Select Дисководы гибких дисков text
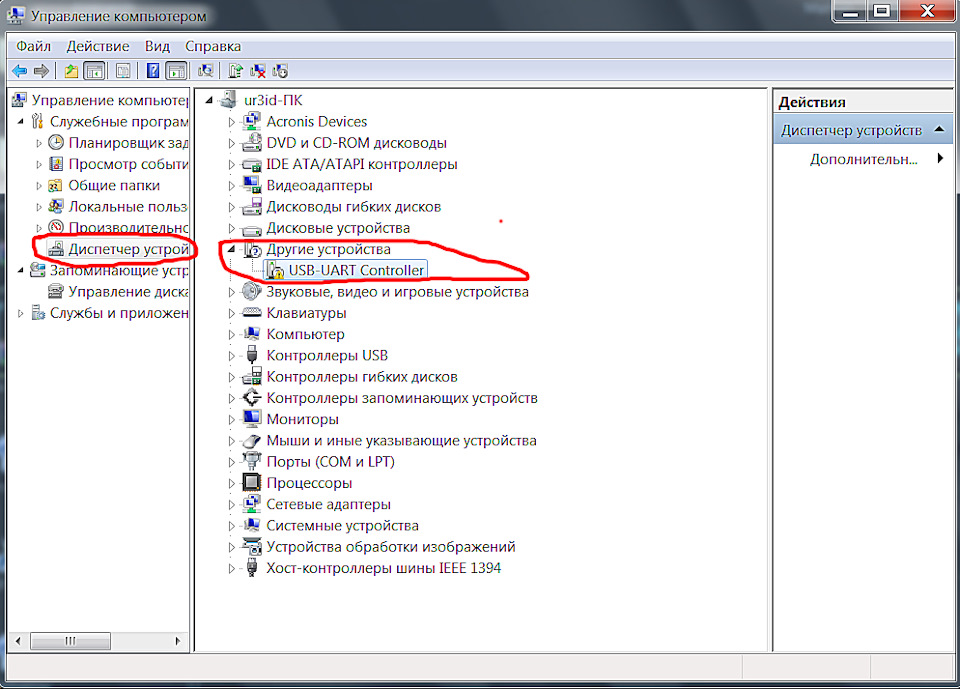The image size is (960, 689). pos(354,206)
